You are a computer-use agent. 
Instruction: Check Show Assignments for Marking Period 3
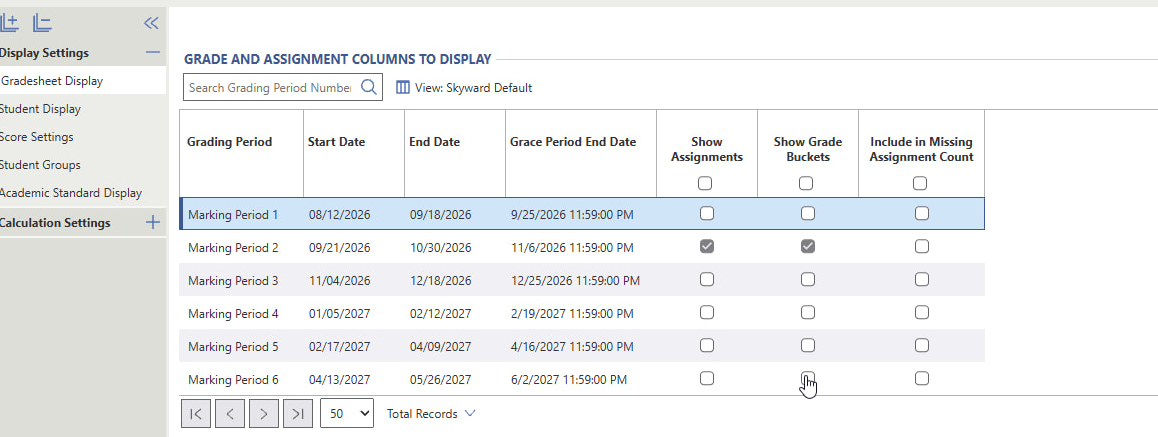pyautogui.click(x=707, y=279)
